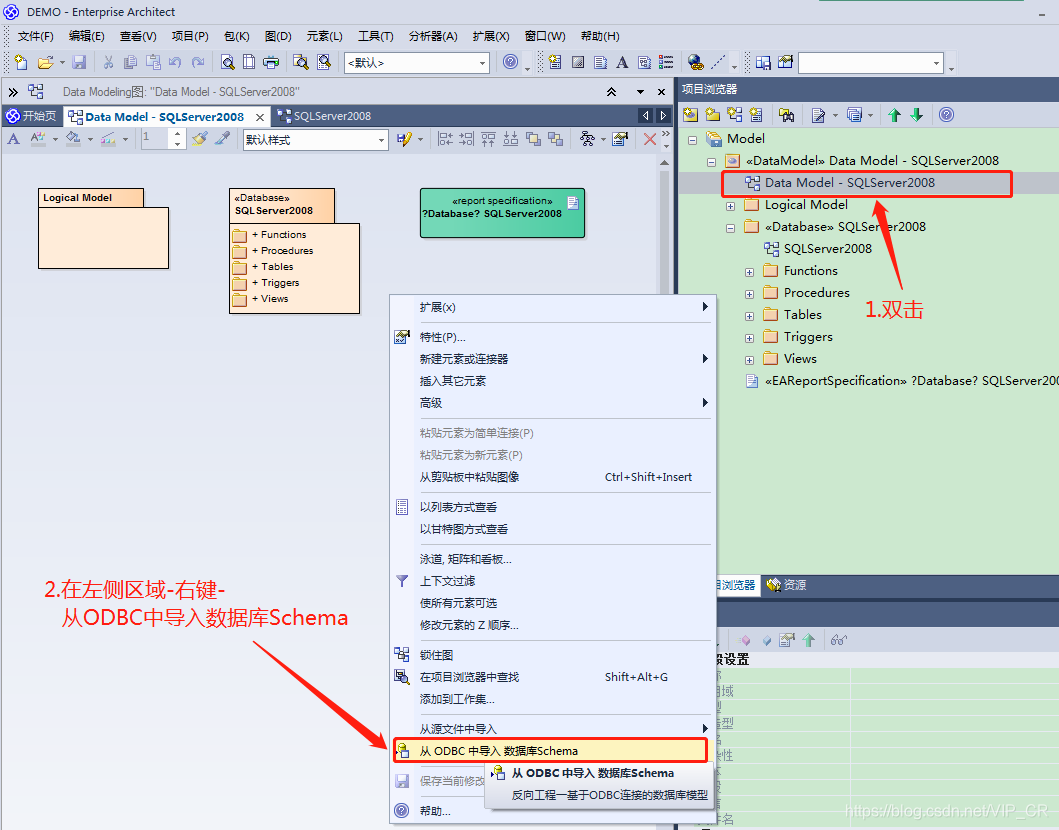Click the Print printer icon
This screenshot has height=830, width=1059.
271,63
